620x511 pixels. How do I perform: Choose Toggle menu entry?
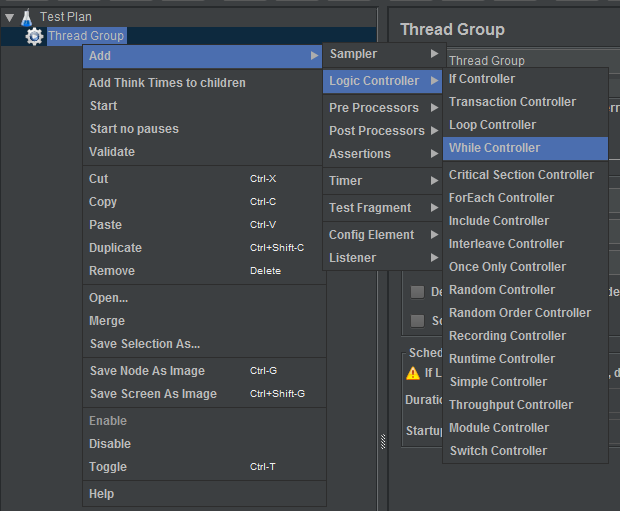tap(204, 467)
